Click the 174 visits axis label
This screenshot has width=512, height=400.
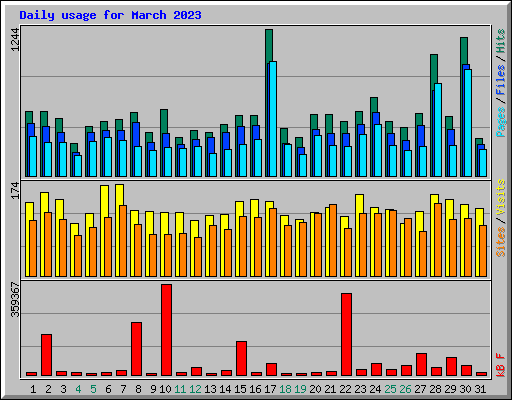[15, 190]
